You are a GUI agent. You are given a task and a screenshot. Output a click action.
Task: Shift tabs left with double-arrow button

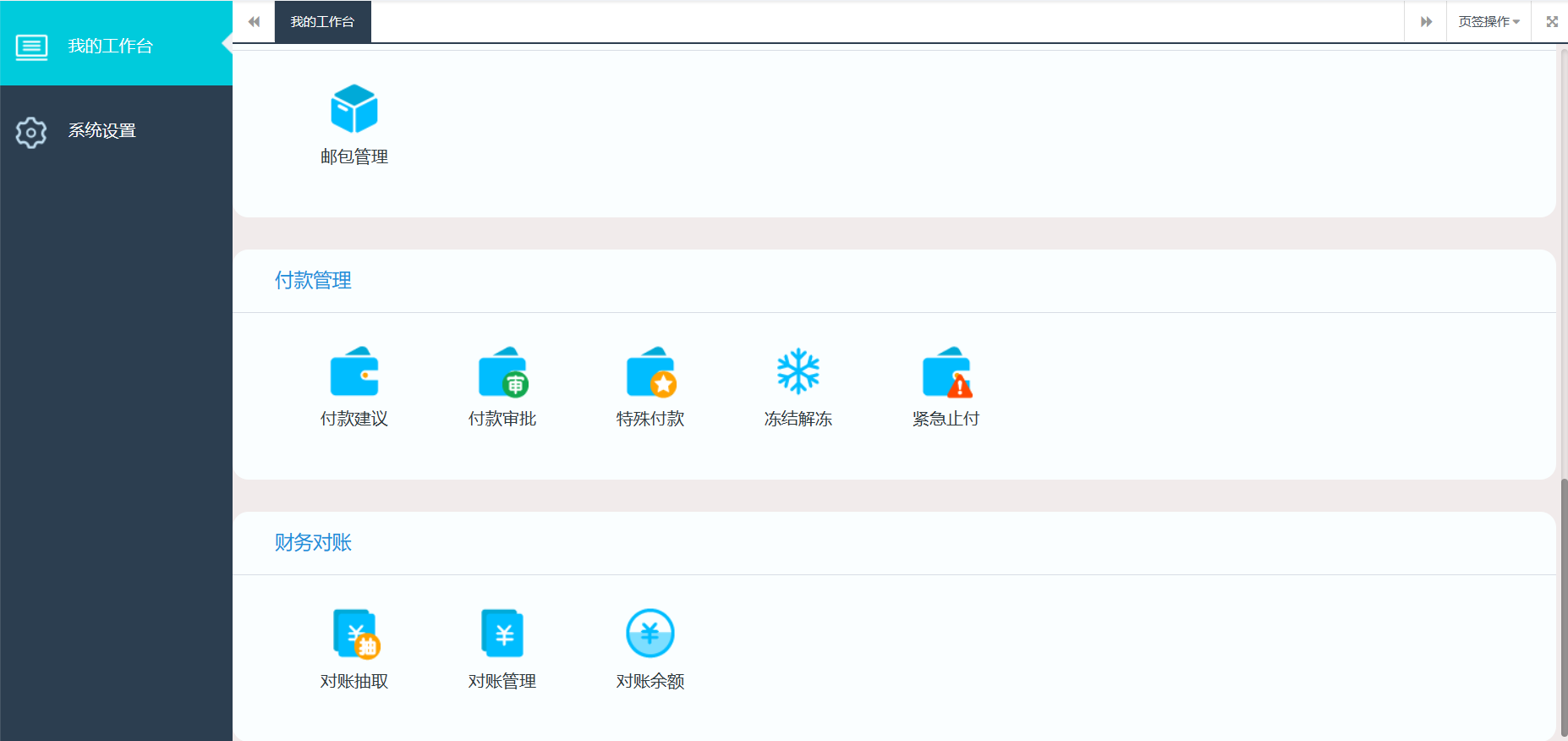pos(254,22)
